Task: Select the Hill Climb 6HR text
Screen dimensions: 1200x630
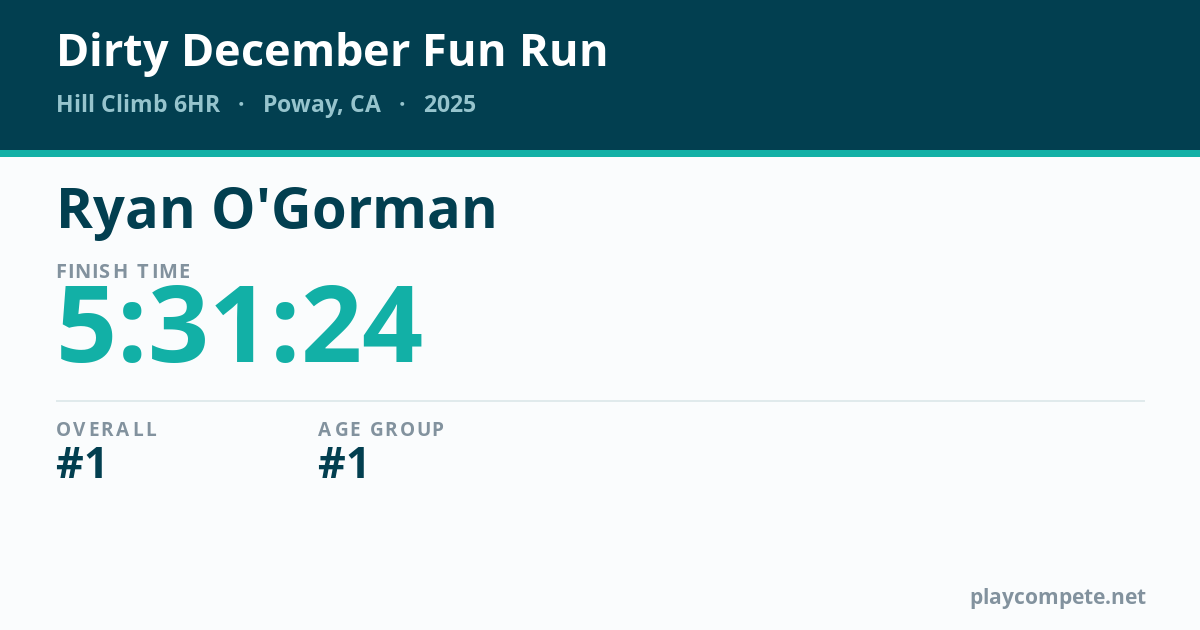Action: tap(138, 104)
